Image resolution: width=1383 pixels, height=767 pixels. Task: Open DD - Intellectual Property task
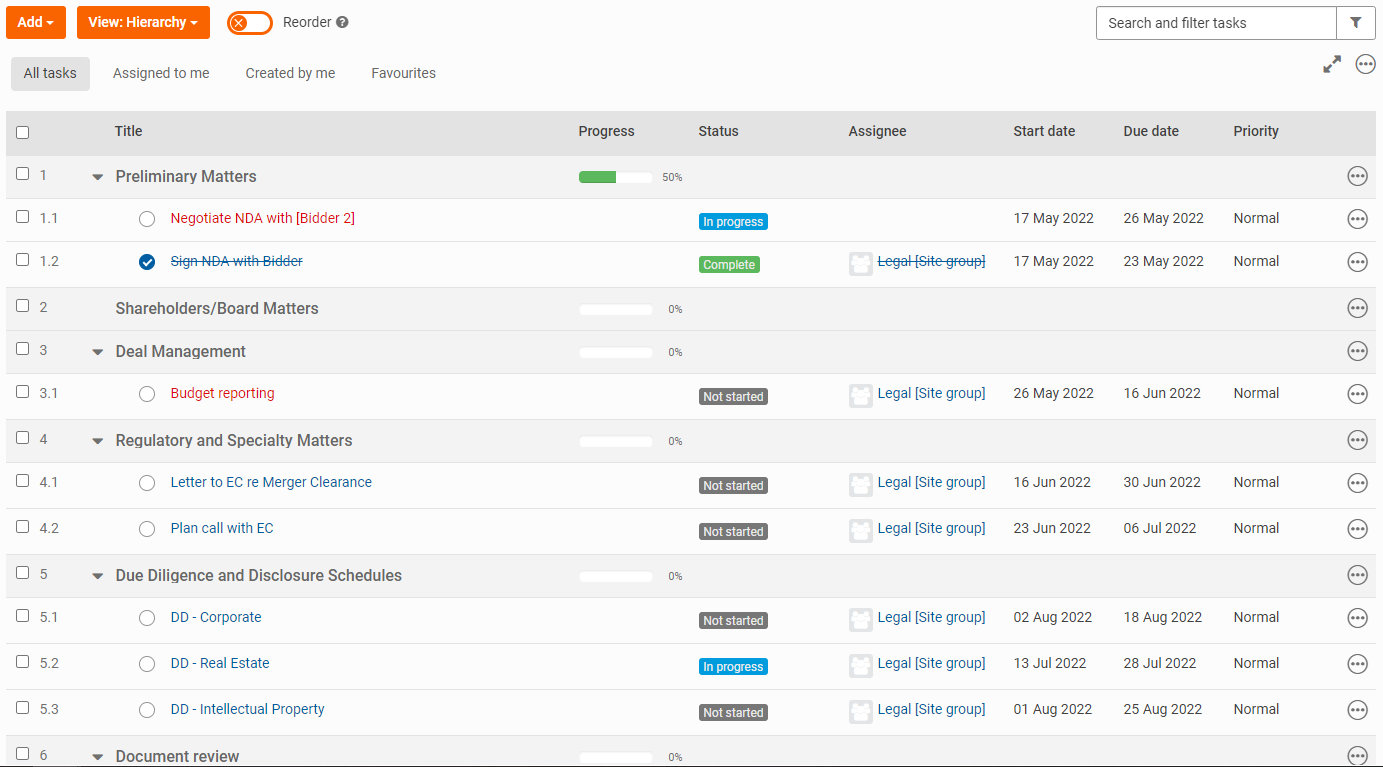pos(248,709)
